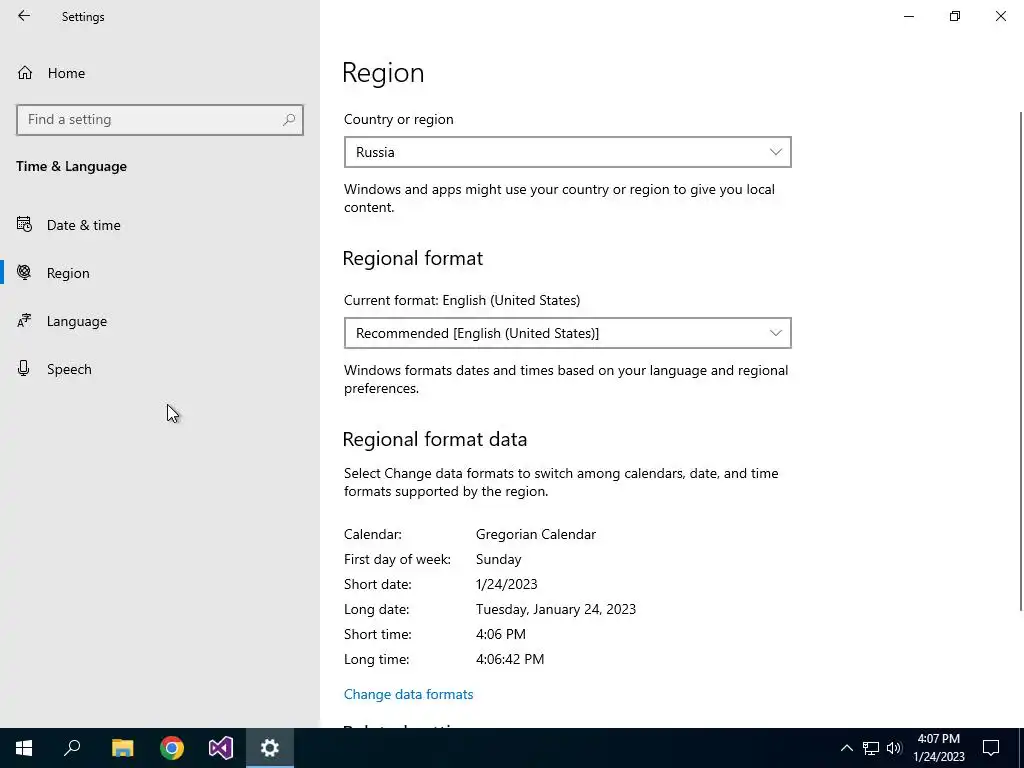Open the notification action center
The image size is (1024, 768).
pyautogui.click(x=991, y=748)
